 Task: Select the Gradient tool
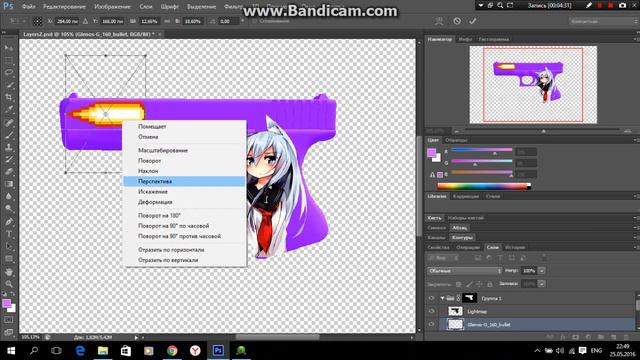click(9, 184)
